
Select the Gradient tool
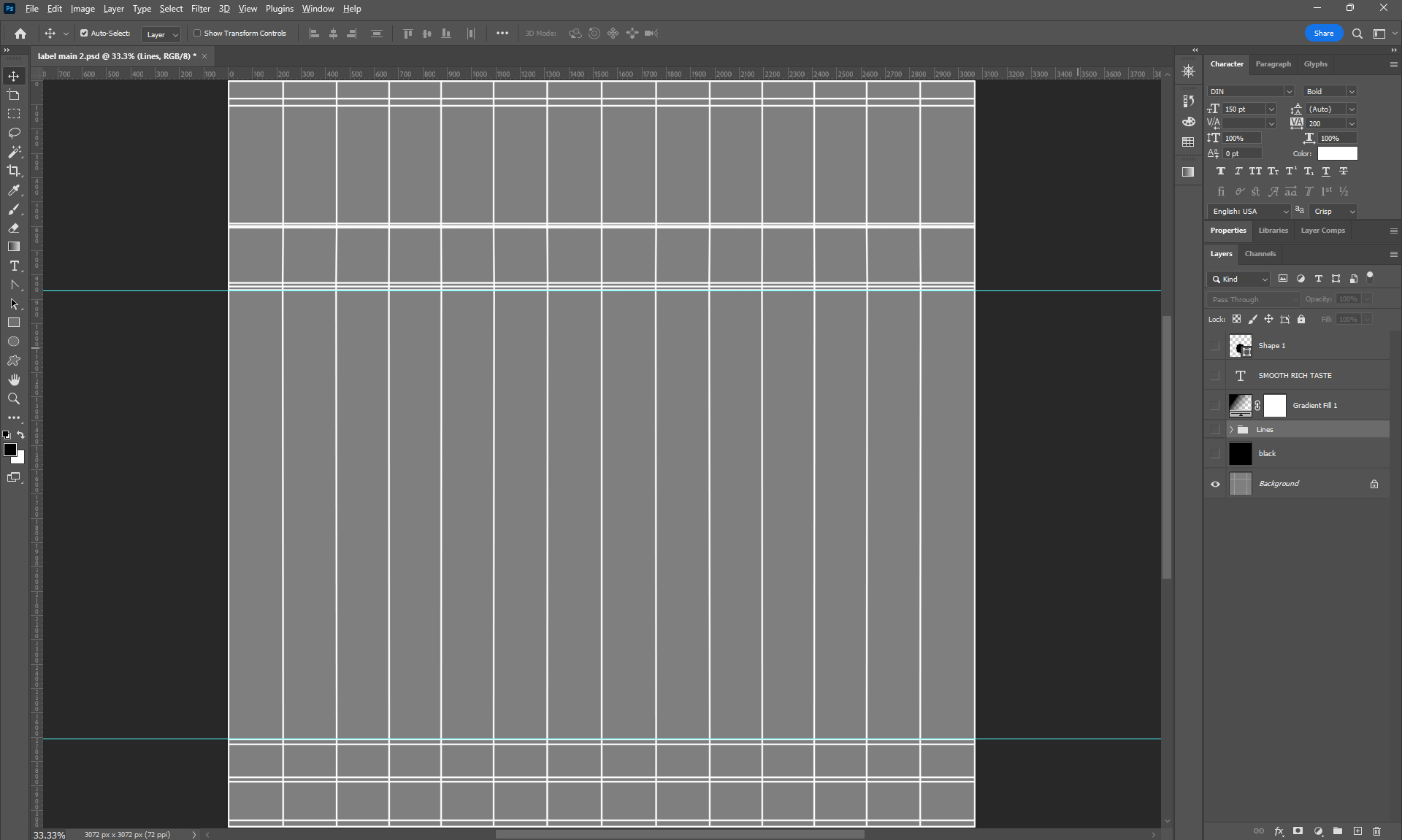[14, 247]
